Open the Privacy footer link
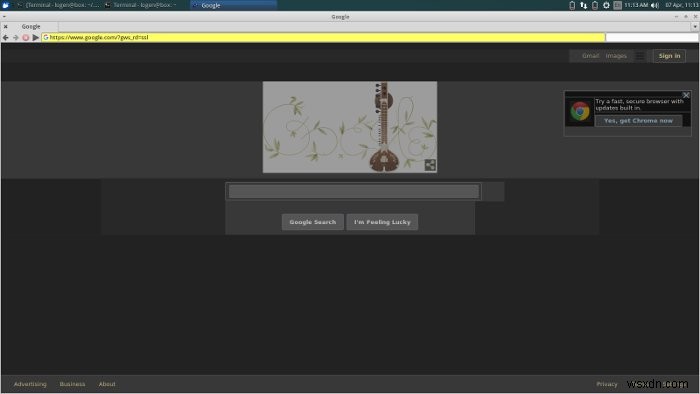This screenshot has width=700, height=394. point(607,384)
